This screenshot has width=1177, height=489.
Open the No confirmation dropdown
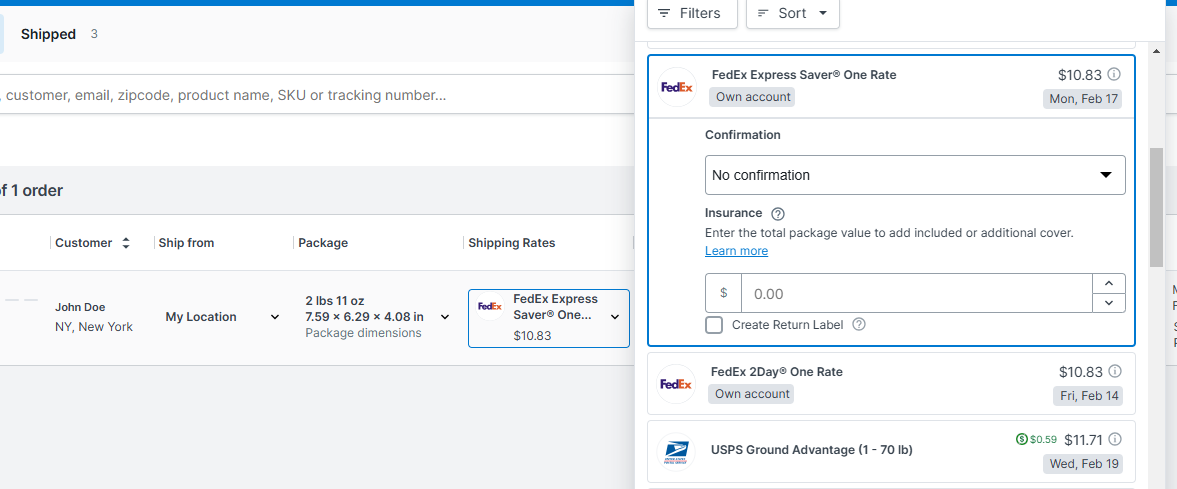point(915,175)
